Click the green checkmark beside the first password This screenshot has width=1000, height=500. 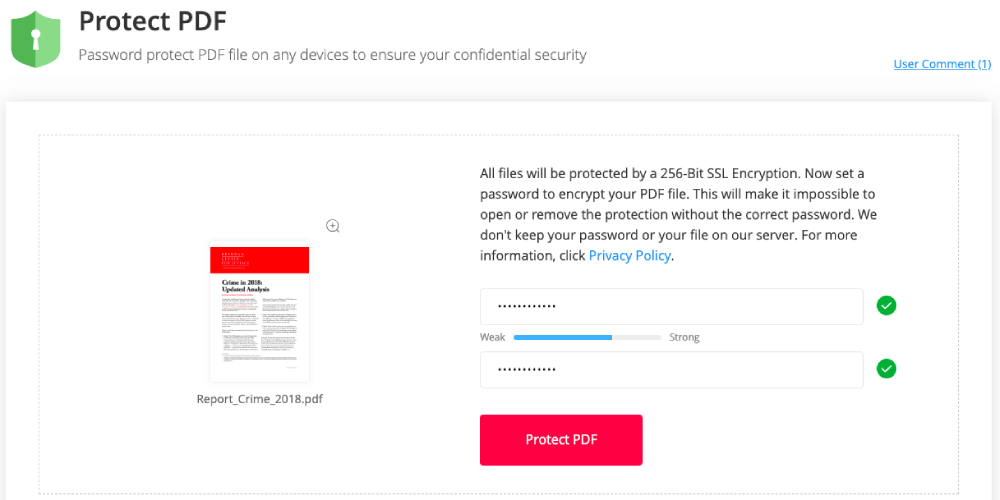(886, 306)
